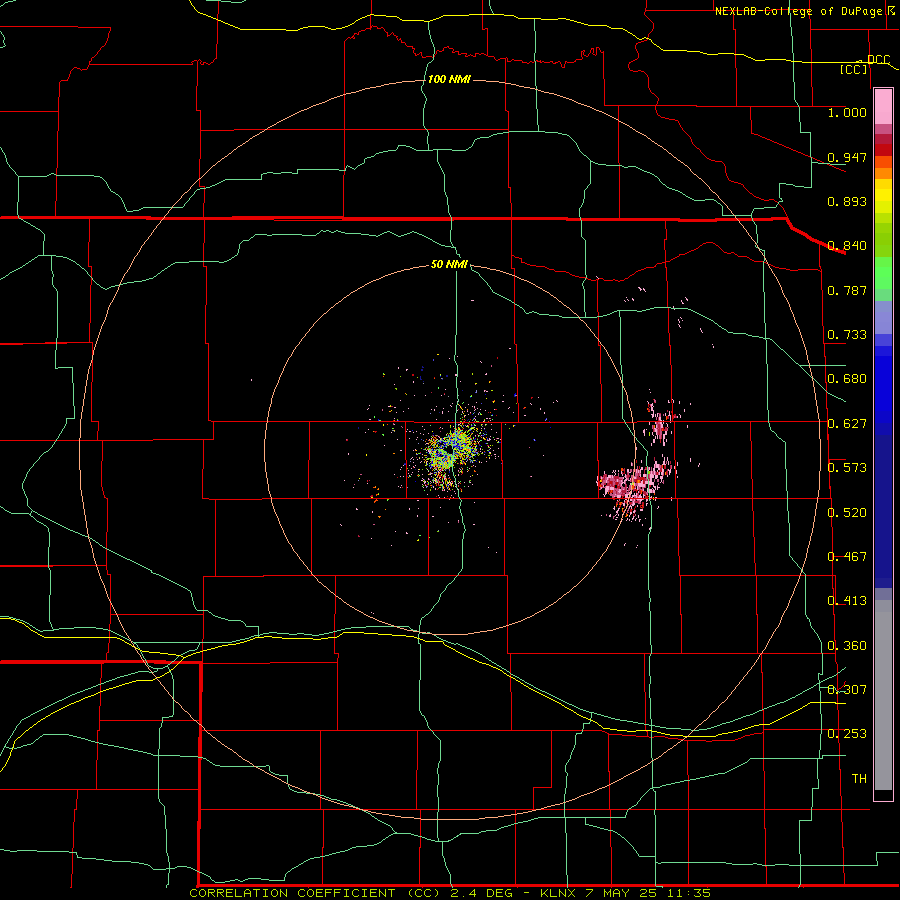Click the TH label on the legend
The height and width of the screenshot is (900, 900).
[x=859, y=779]
